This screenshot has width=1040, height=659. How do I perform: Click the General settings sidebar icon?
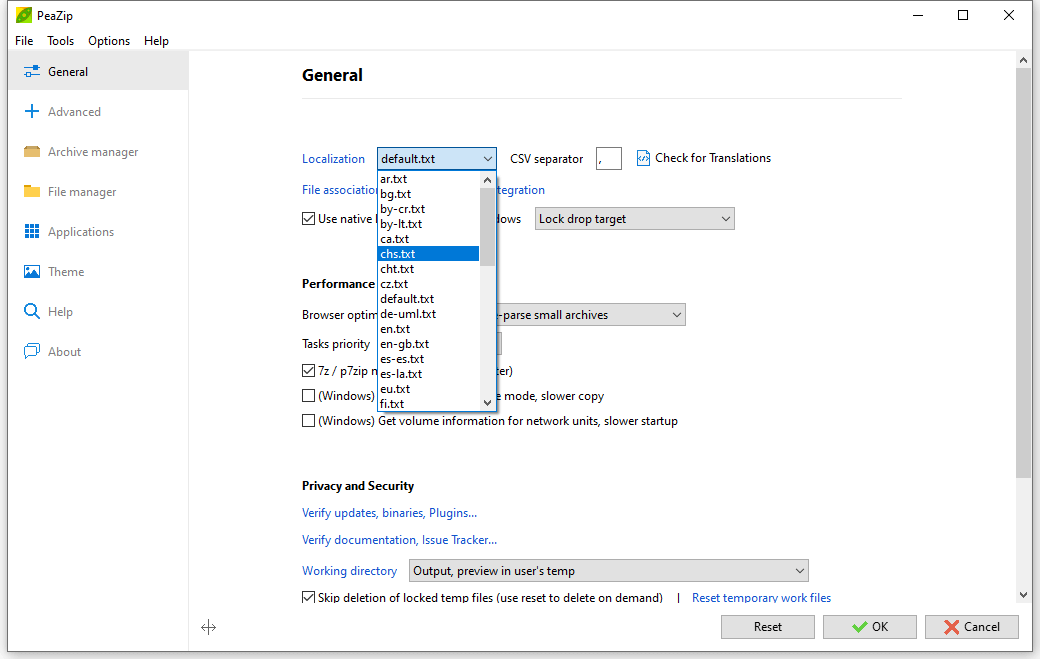click(x=32, y=72)
